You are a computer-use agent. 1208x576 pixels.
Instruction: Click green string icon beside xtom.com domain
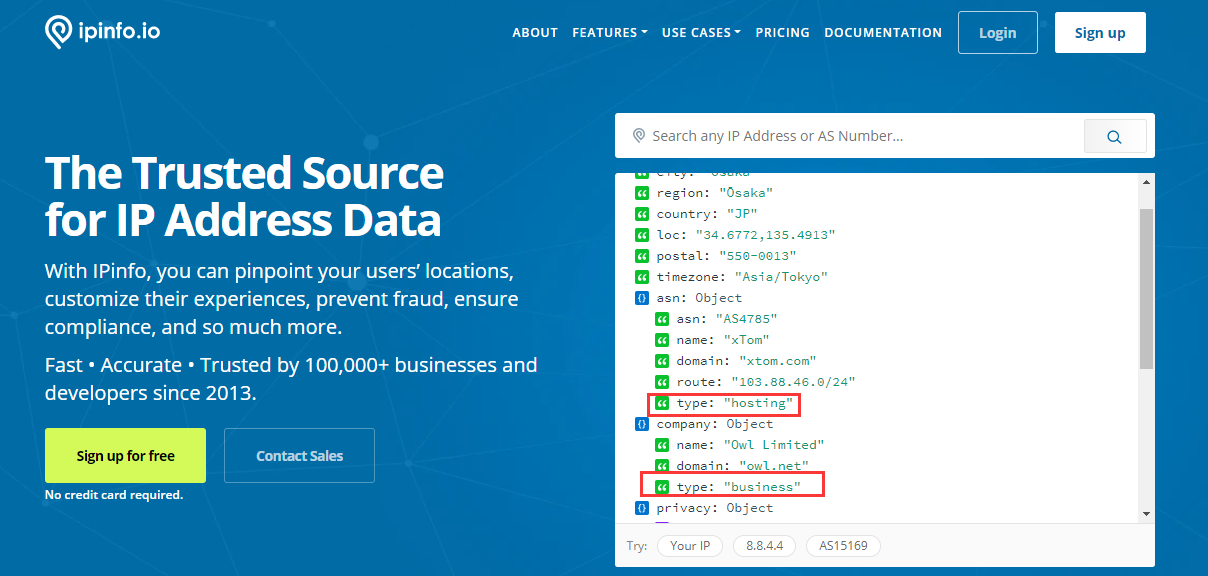(x=662, y=361)
